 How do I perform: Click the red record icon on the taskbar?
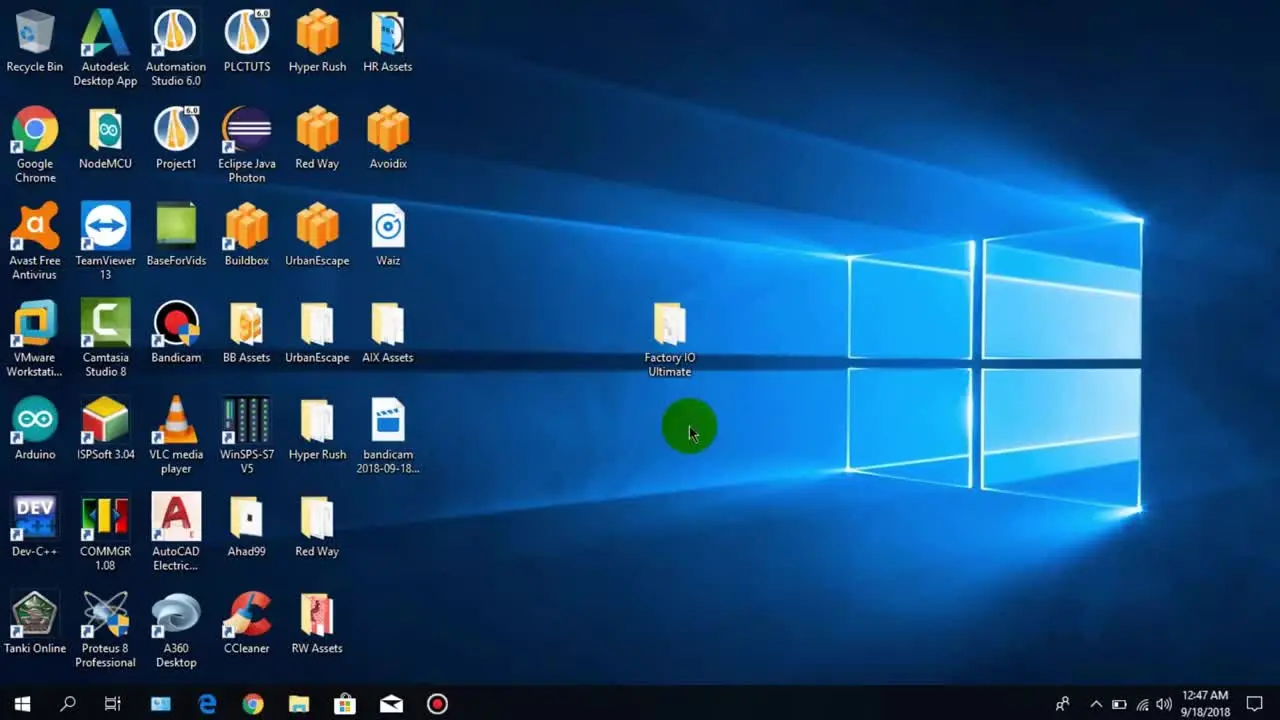(x=437, y=704)
